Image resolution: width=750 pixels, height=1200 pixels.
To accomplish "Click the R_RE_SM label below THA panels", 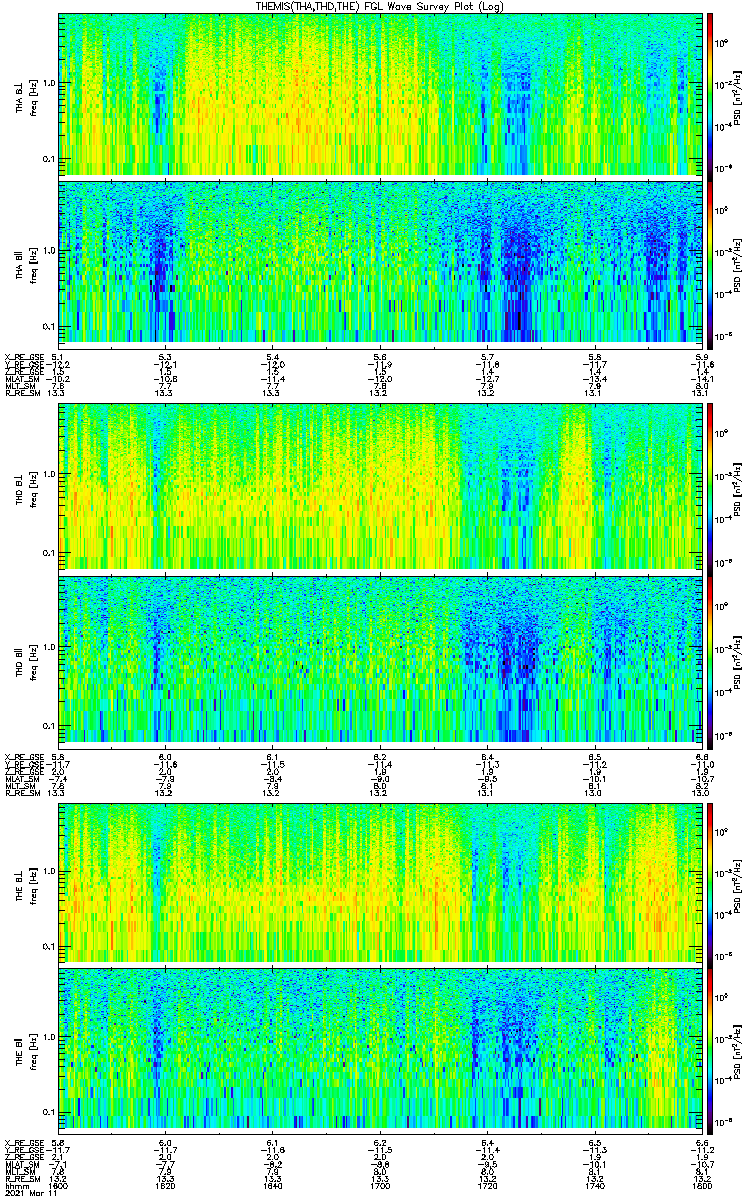I will tap(21, 394).
